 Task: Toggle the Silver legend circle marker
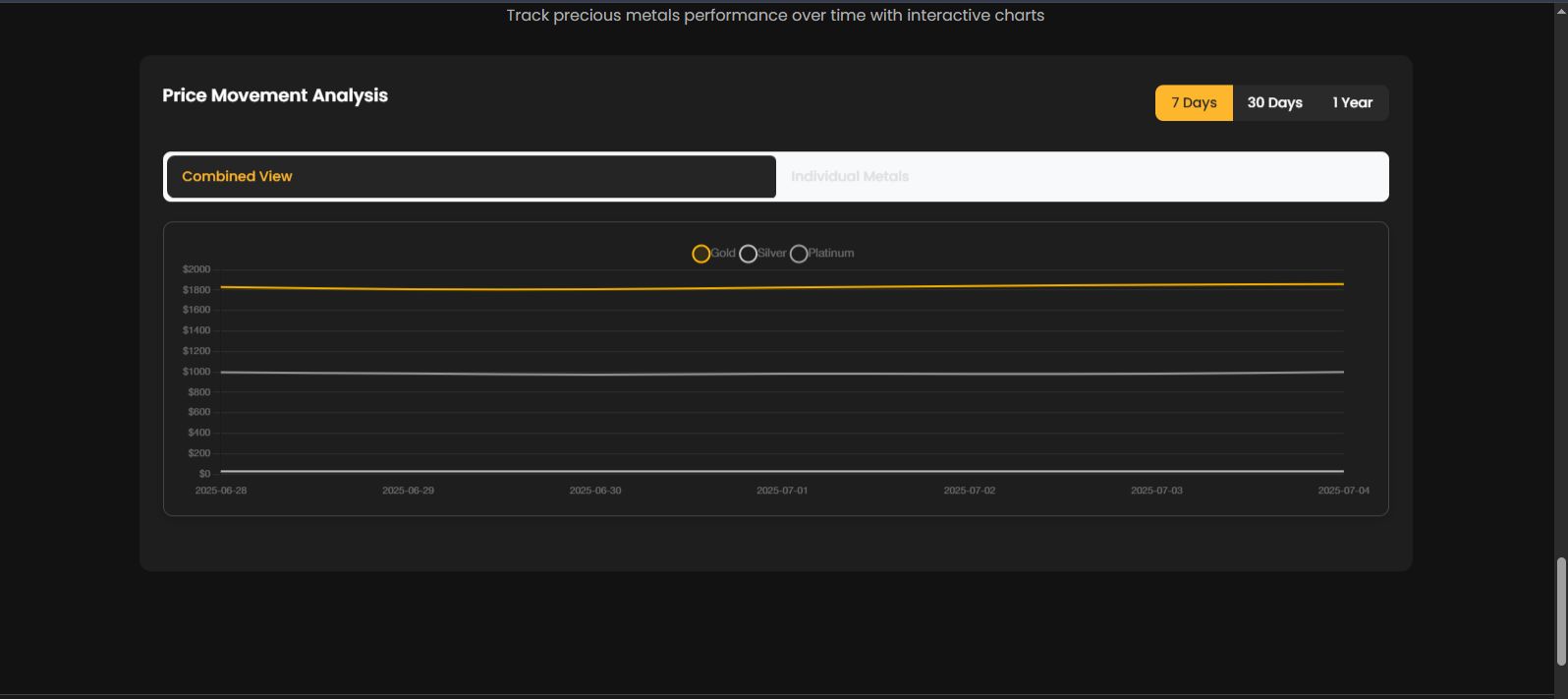pyautogui.click(x=748, y=254)
